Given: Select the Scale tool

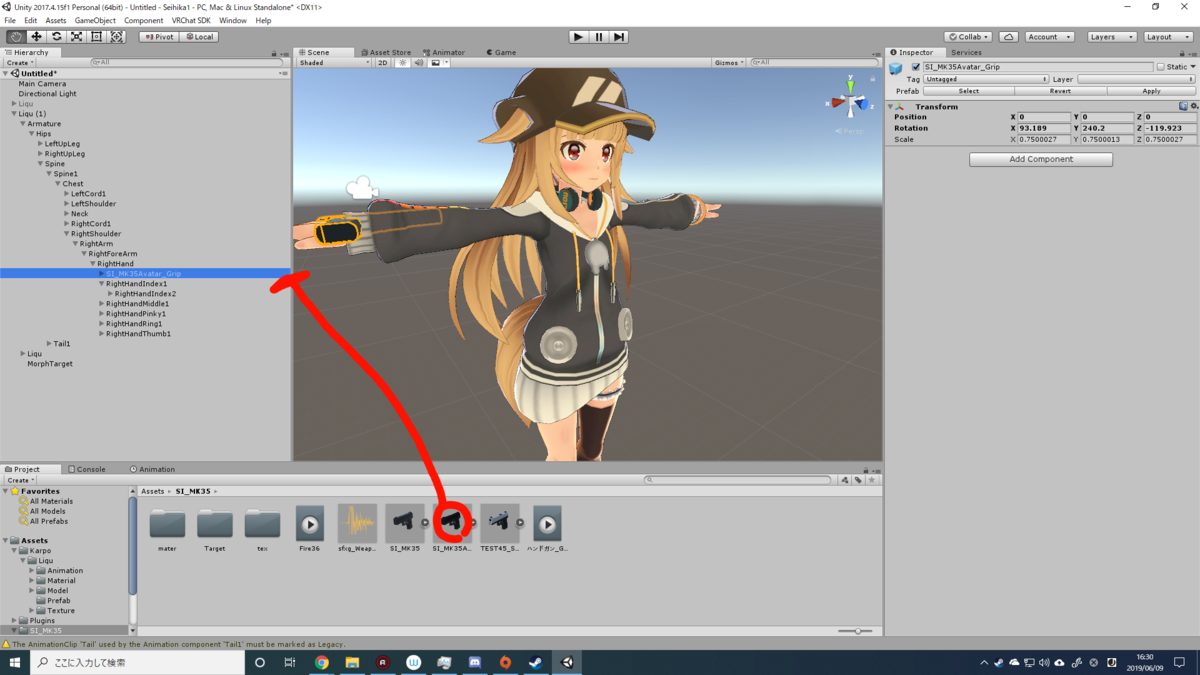Looking at the screenshot, I should tap(76, 37).
